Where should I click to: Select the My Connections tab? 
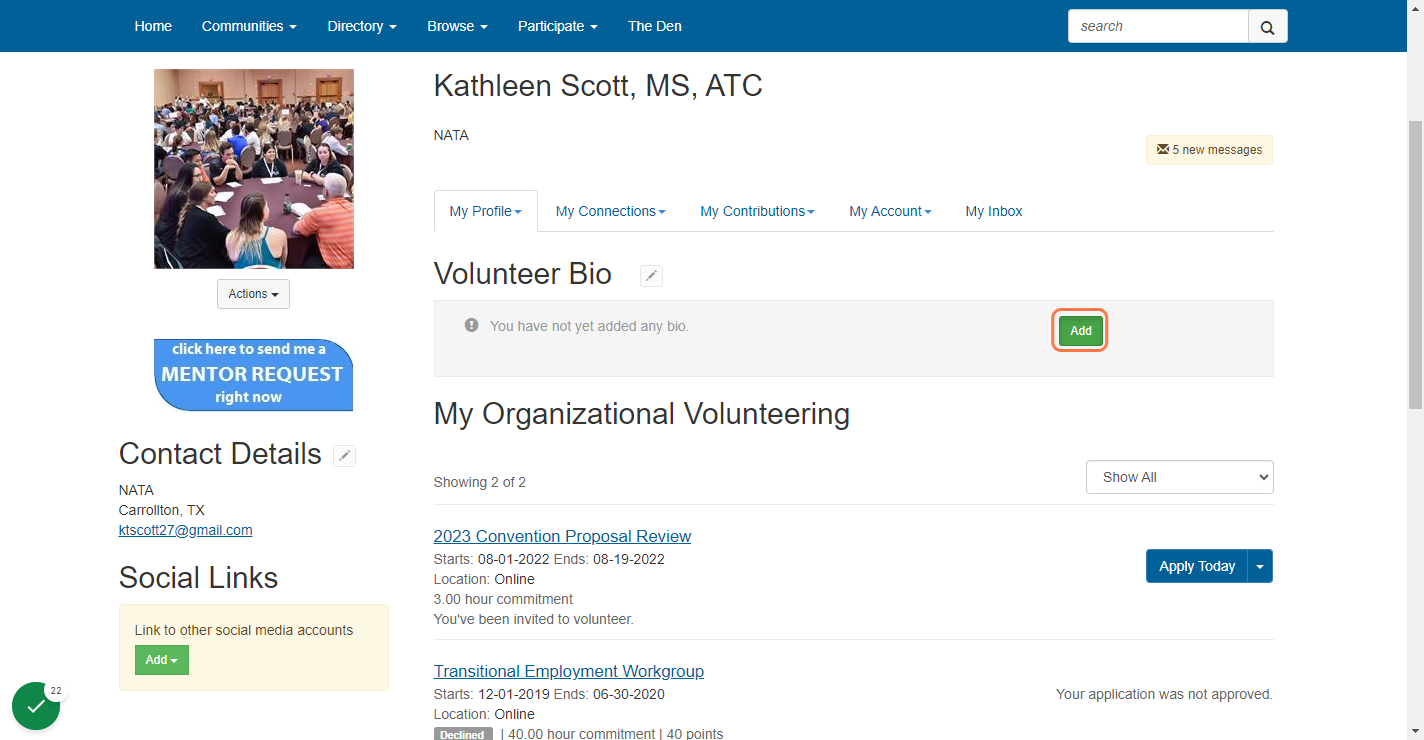pos(611,211)
